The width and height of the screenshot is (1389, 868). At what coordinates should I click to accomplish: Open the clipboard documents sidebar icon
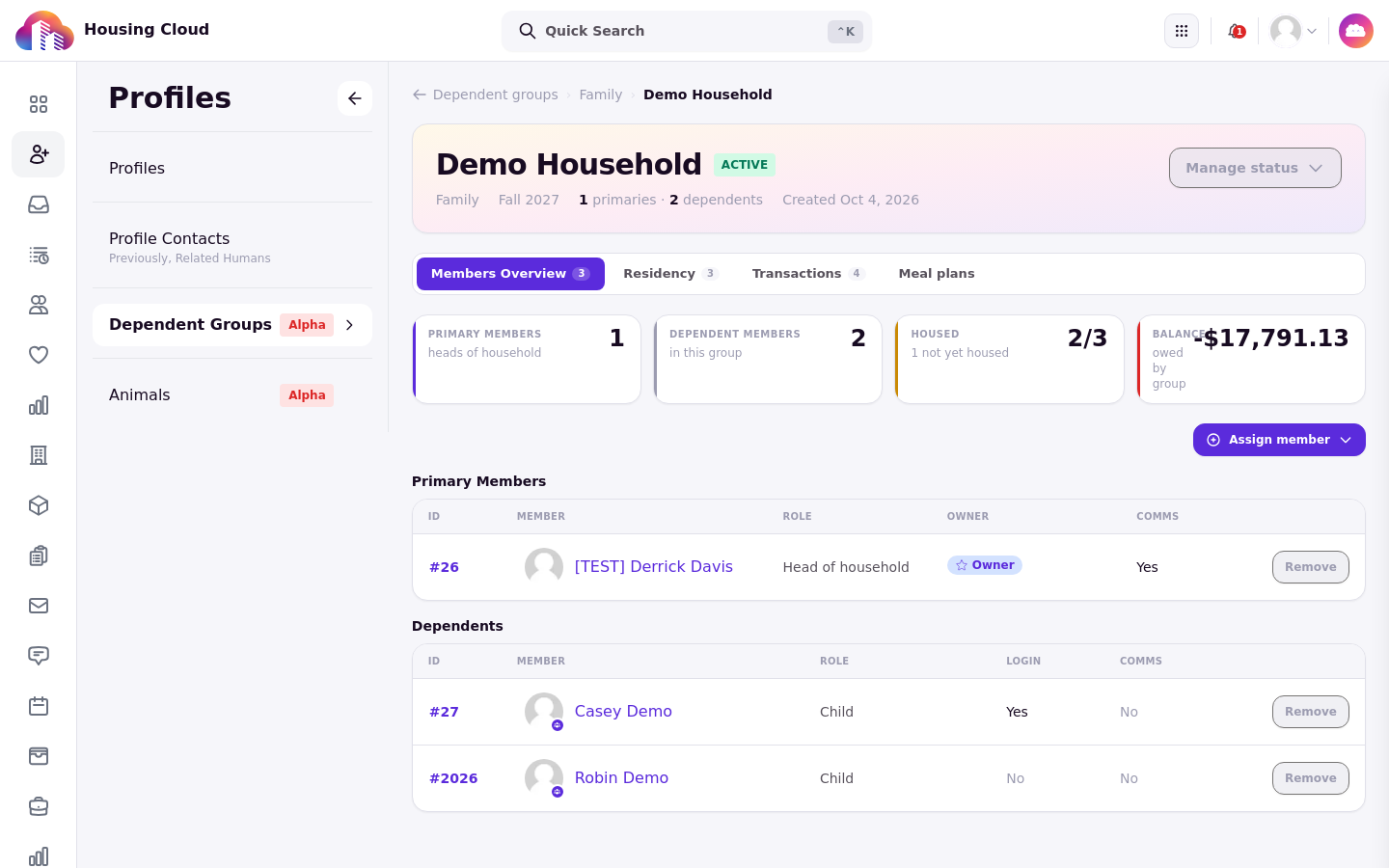point(39,556)
